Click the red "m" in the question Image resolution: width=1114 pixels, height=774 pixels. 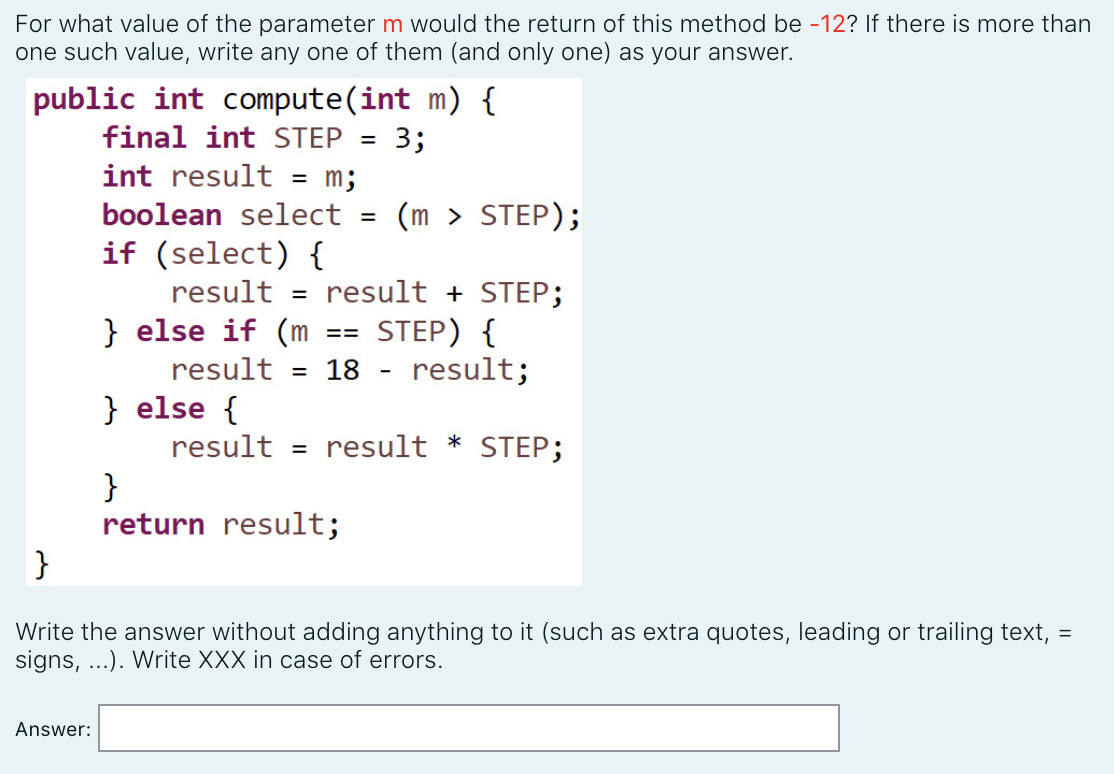392,24
